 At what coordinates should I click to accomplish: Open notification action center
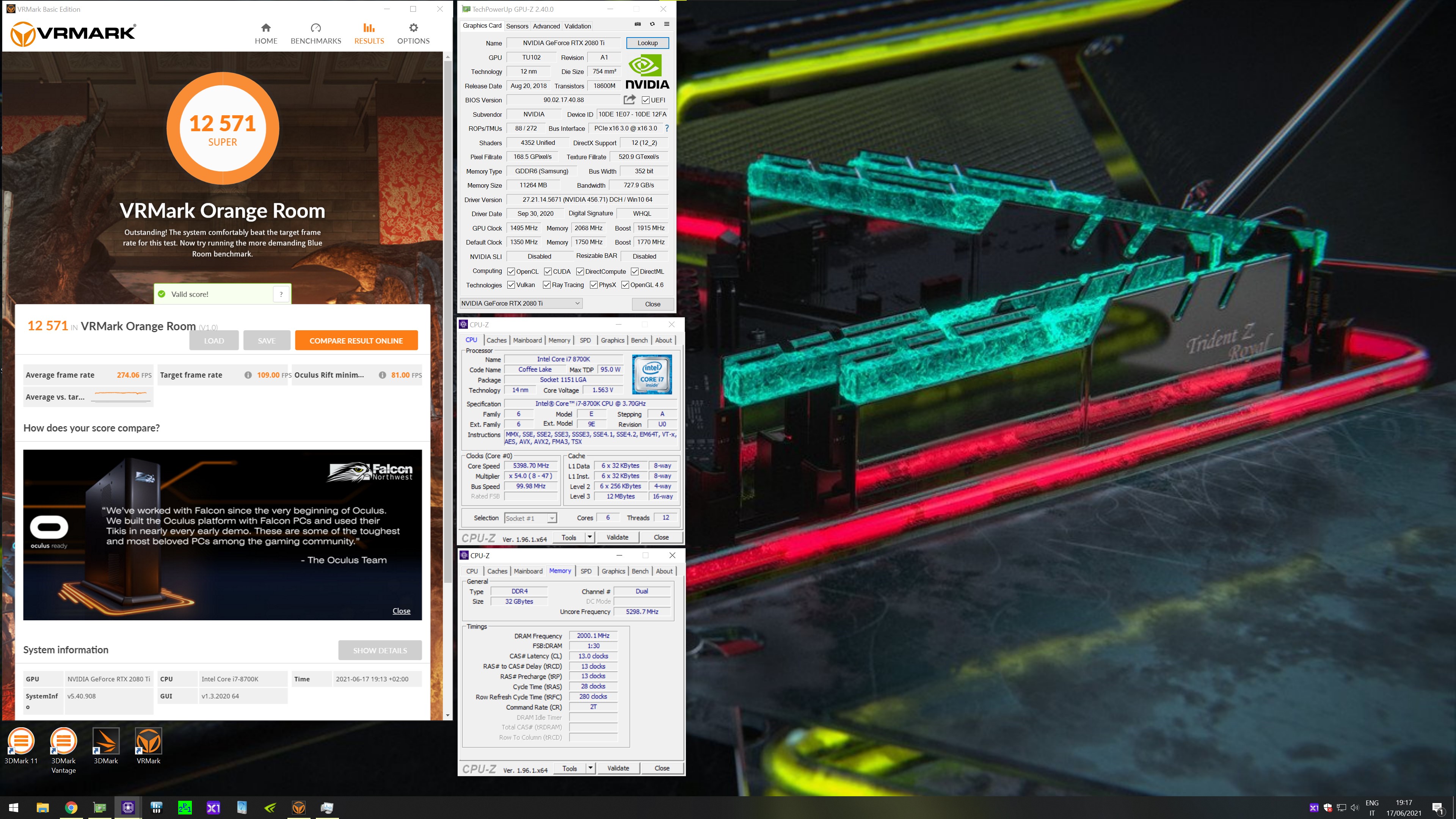click(x=1438, y=808)
